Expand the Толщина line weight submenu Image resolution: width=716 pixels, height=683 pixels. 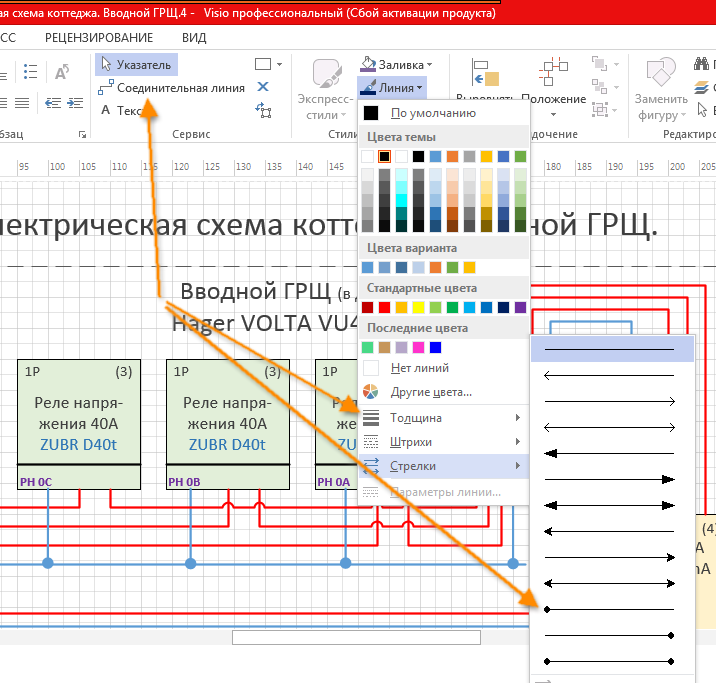point(440,417)
